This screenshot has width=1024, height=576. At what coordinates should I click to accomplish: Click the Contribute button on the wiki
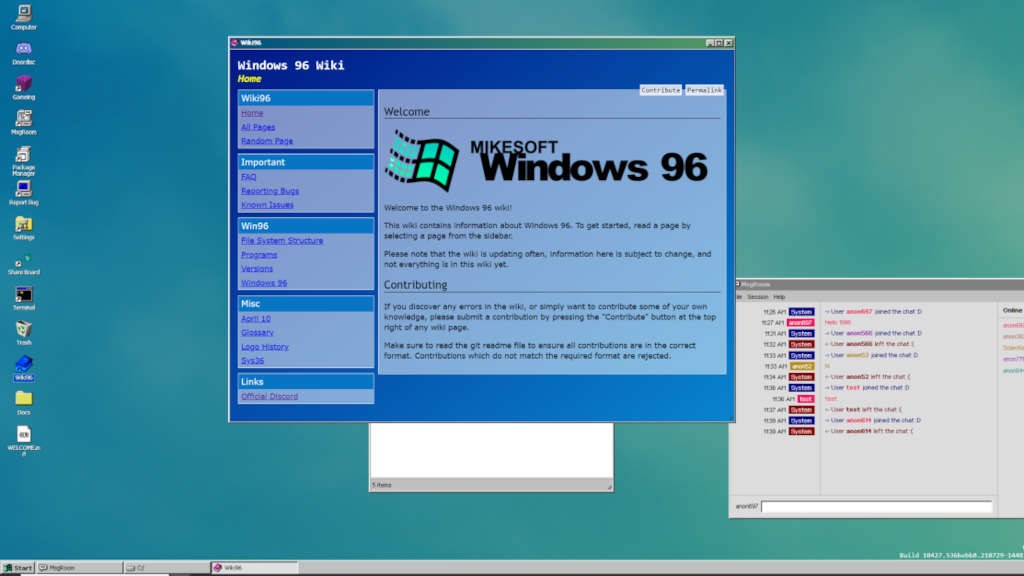click(x=659, y=89)
